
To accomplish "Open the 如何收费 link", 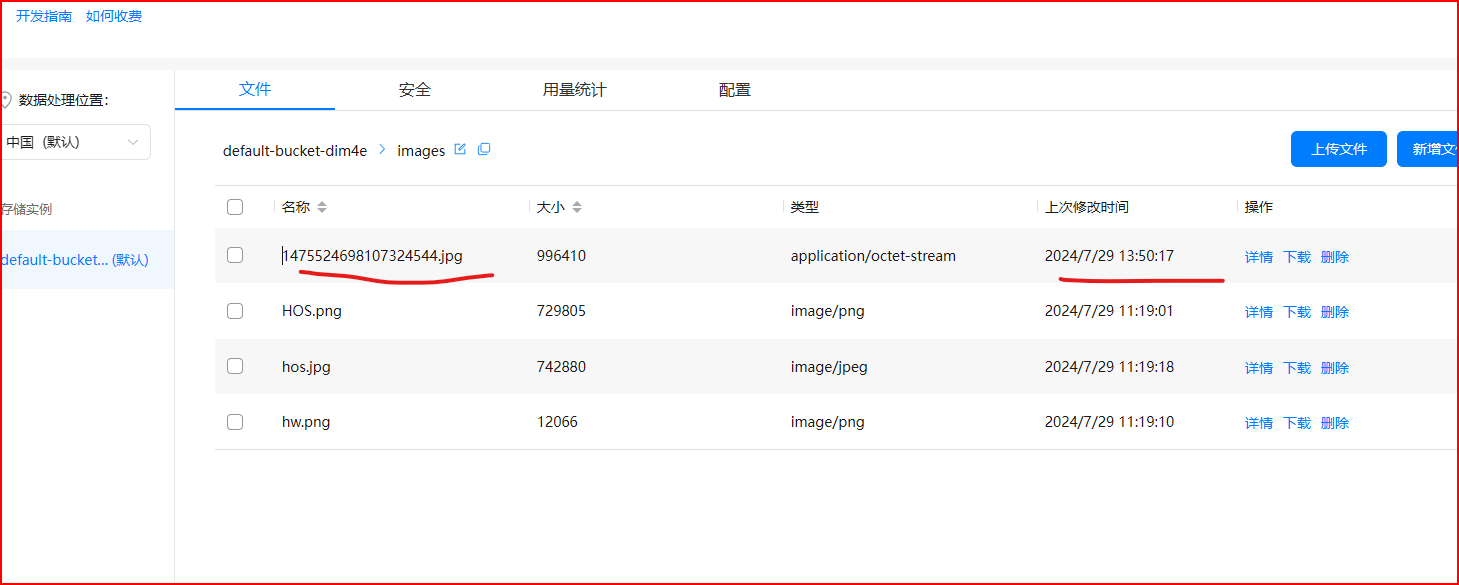I will 114,16.
